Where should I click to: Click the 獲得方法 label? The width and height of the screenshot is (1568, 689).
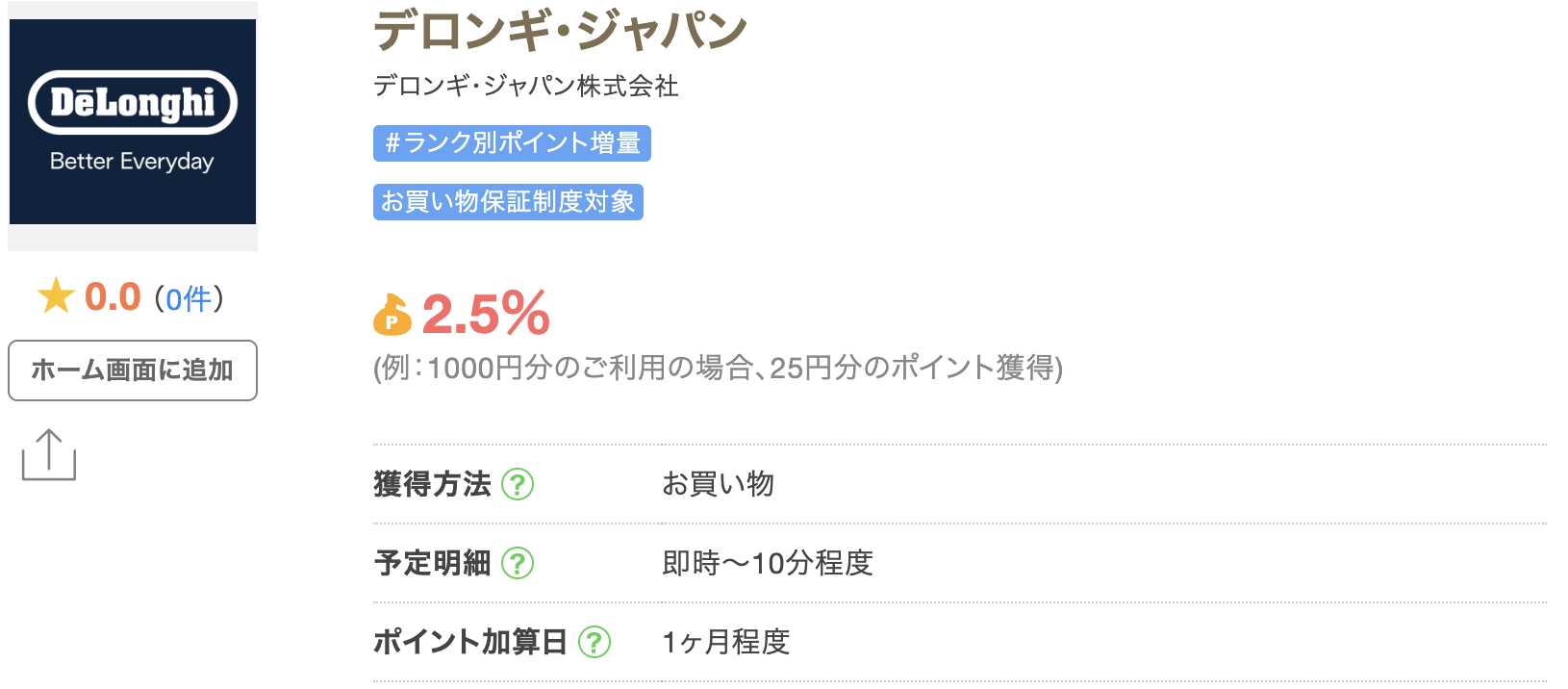tap(432, 484)
